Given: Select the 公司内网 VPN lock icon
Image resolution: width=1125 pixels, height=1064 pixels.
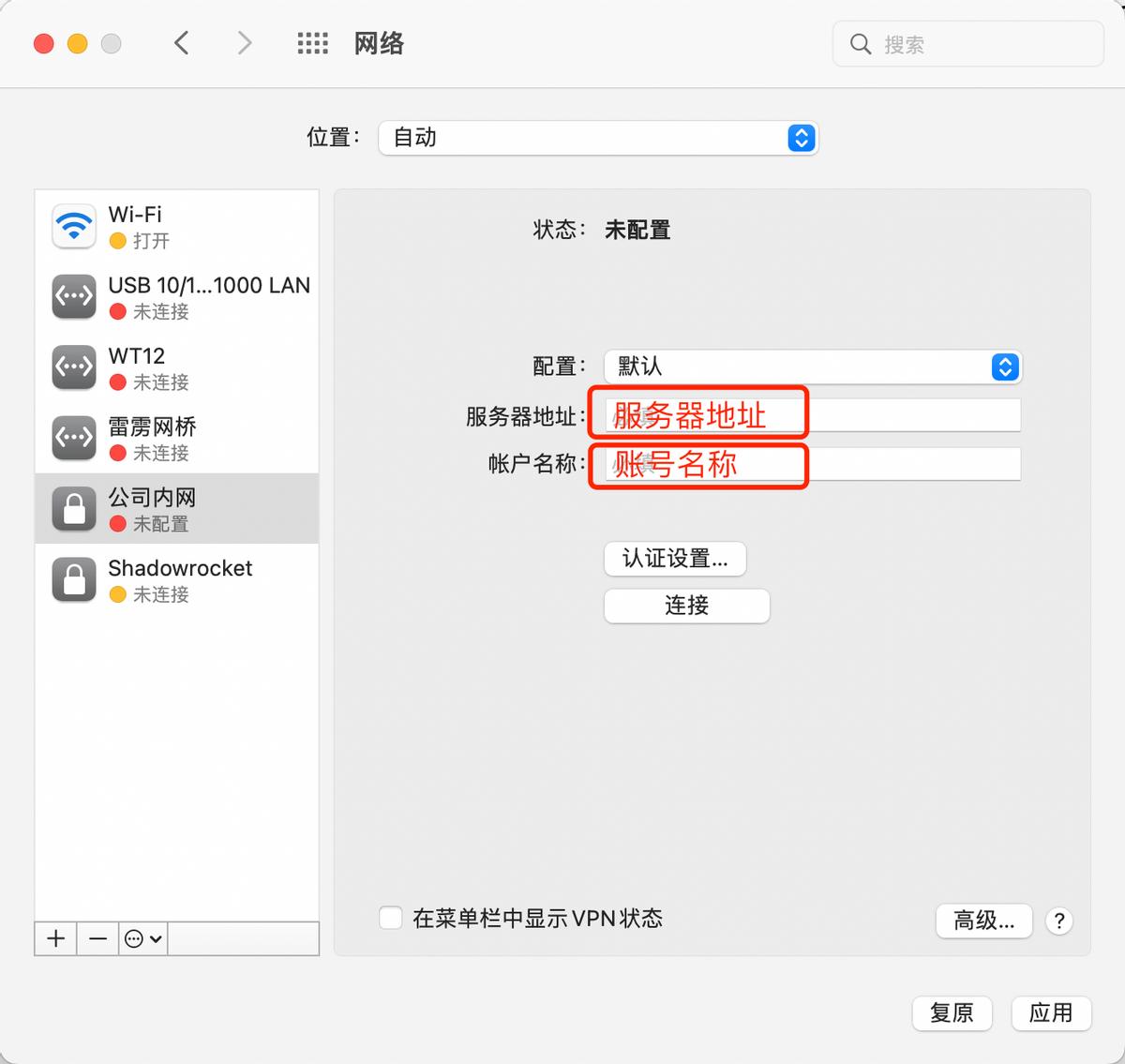Looking at the screenshot, I should point(73,508).
